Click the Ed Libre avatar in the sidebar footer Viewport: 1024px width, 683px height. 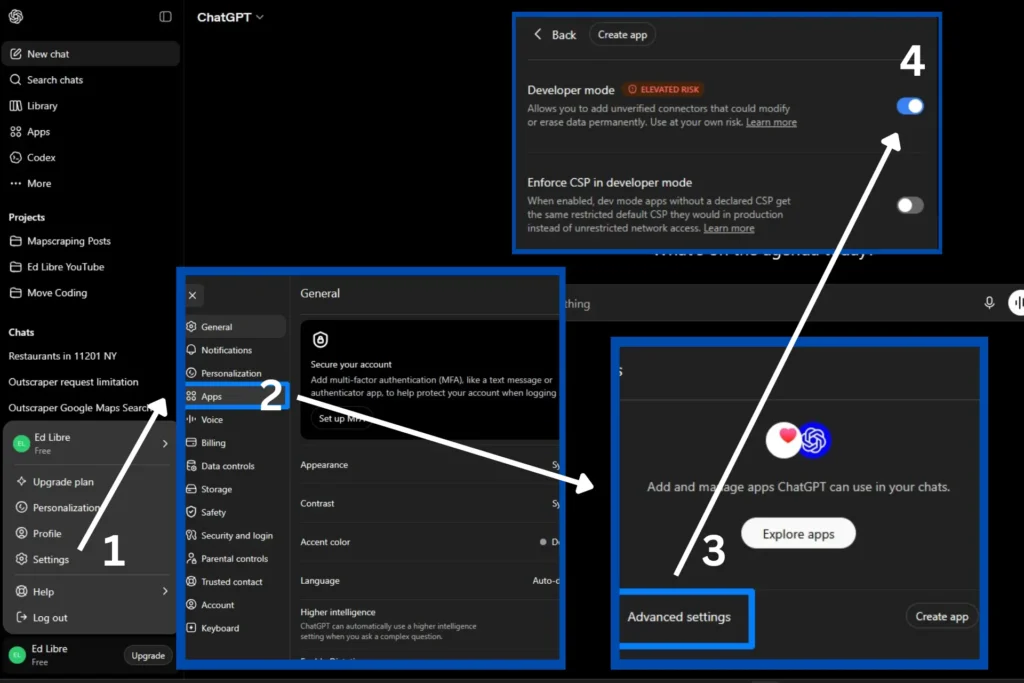[x=18, y=654]
